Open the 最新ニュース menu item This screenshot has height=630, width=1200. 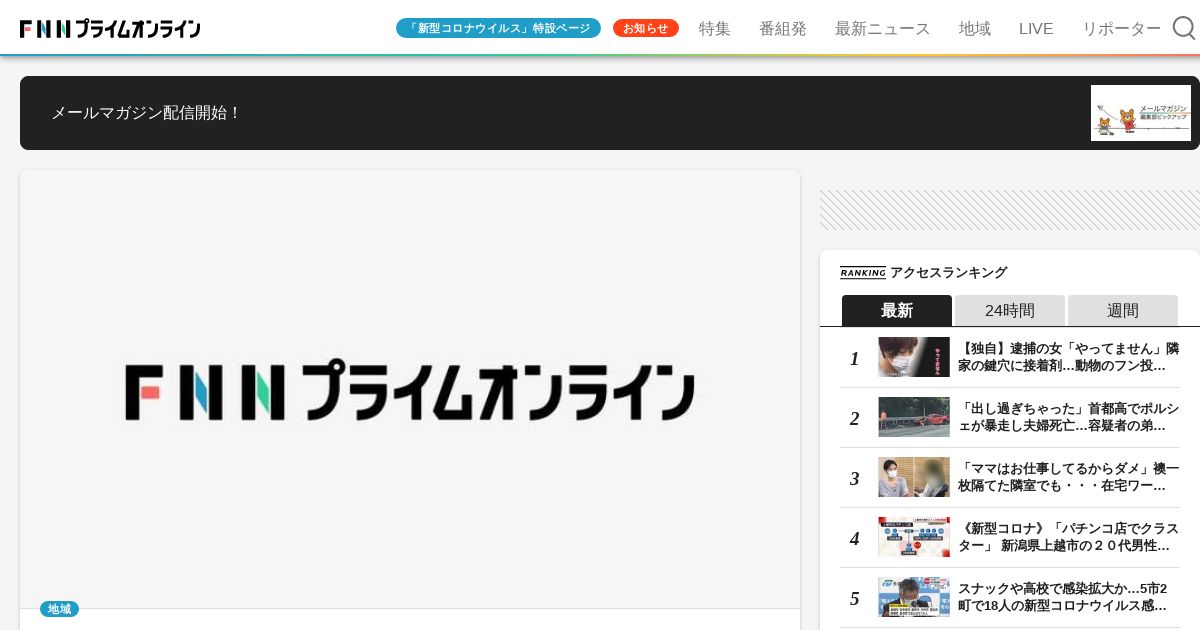click(x=883, y=29)
